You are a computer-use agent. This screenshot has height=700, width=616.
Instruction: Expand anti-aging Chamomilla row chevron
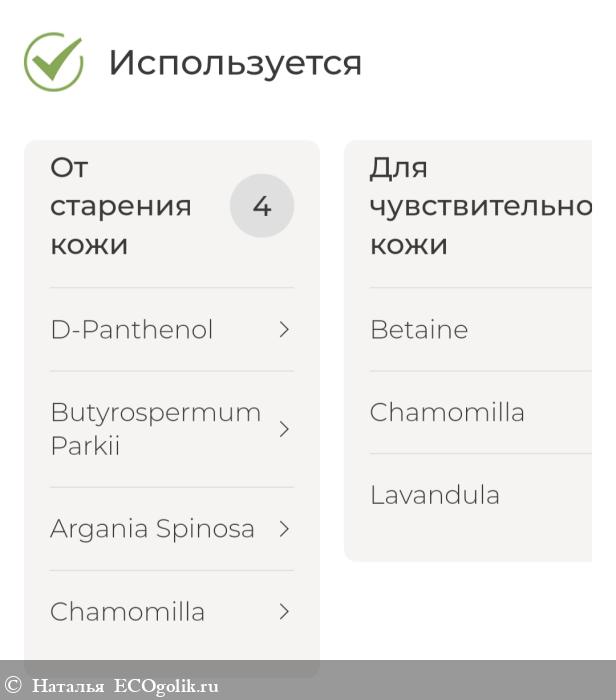point(284,611)
